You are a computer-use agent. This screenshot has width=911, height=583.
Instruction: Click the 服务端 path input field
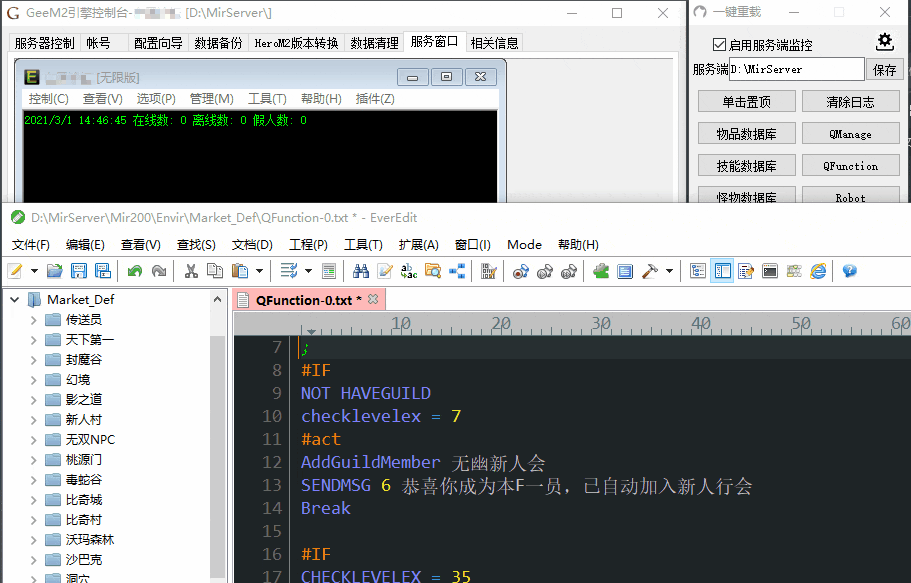[796, 70]
